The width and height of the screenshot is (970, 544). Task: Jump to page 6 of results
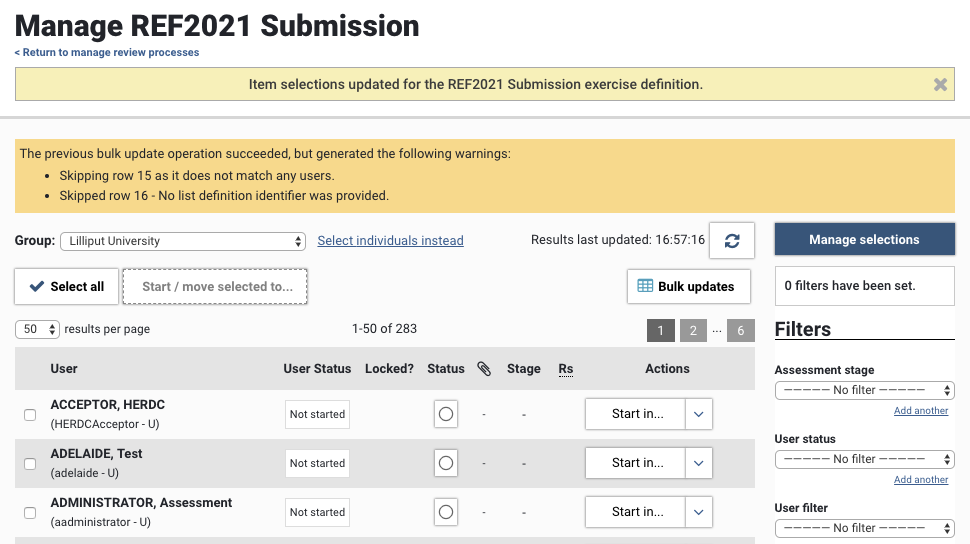point(740,330)
